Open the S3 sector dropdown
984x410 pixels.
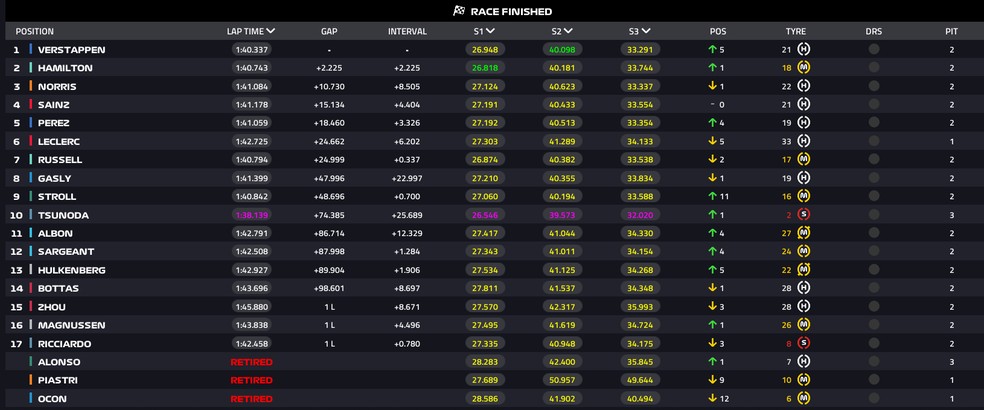[x=646, y=31]
